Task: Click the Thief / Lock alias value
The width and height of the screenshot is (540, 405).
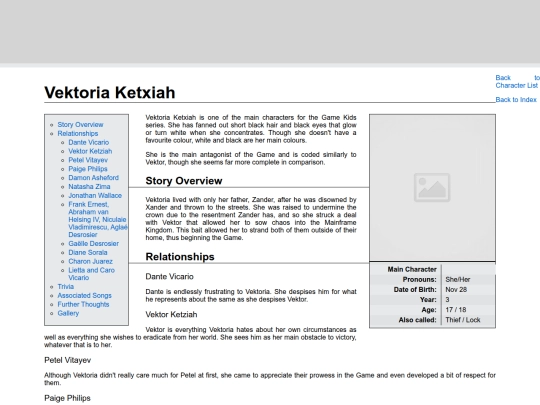Action: coord(463,320)
